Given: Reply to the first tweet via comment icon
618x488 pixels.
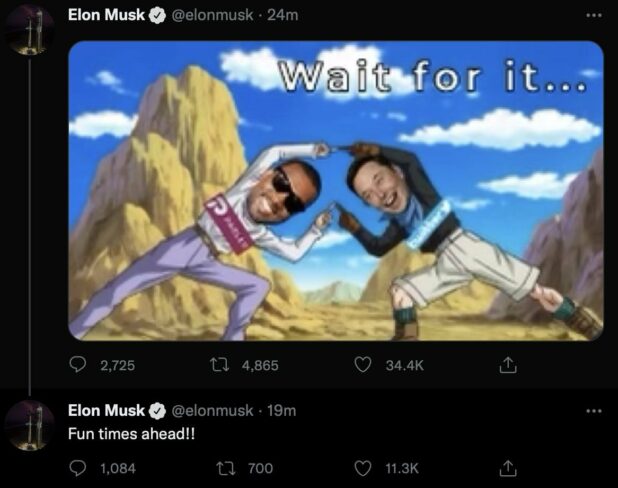Looking at the screenshot, I should pos(78,365).
